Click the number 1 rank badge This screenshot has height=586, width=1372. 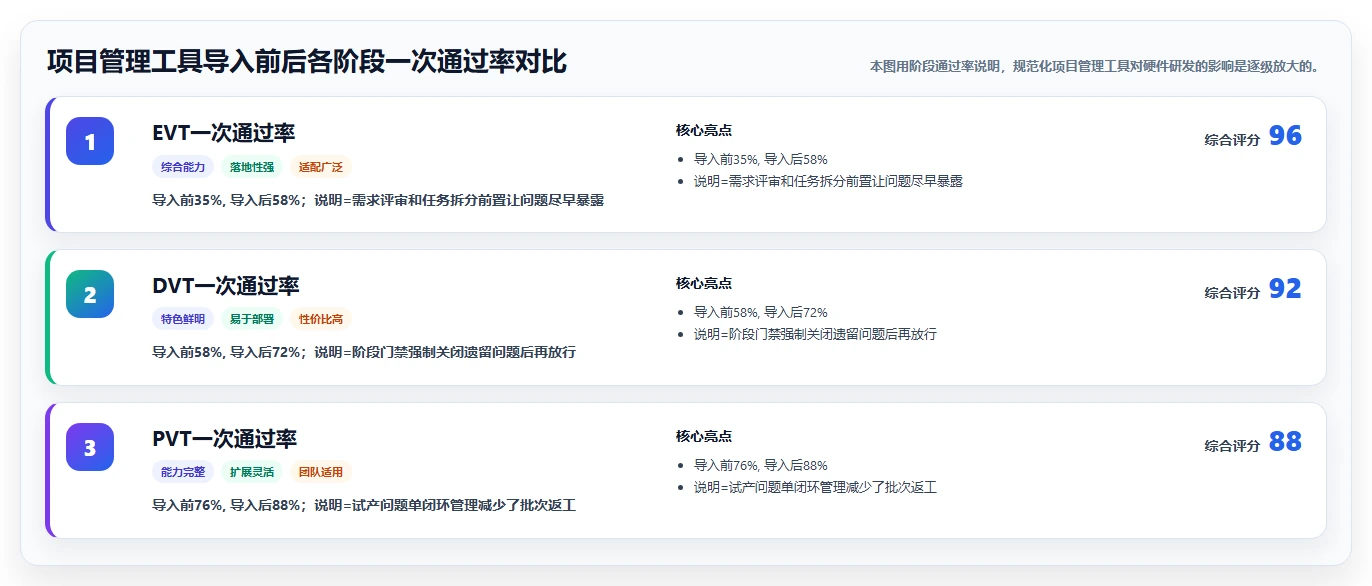click(x=90, y=141)
